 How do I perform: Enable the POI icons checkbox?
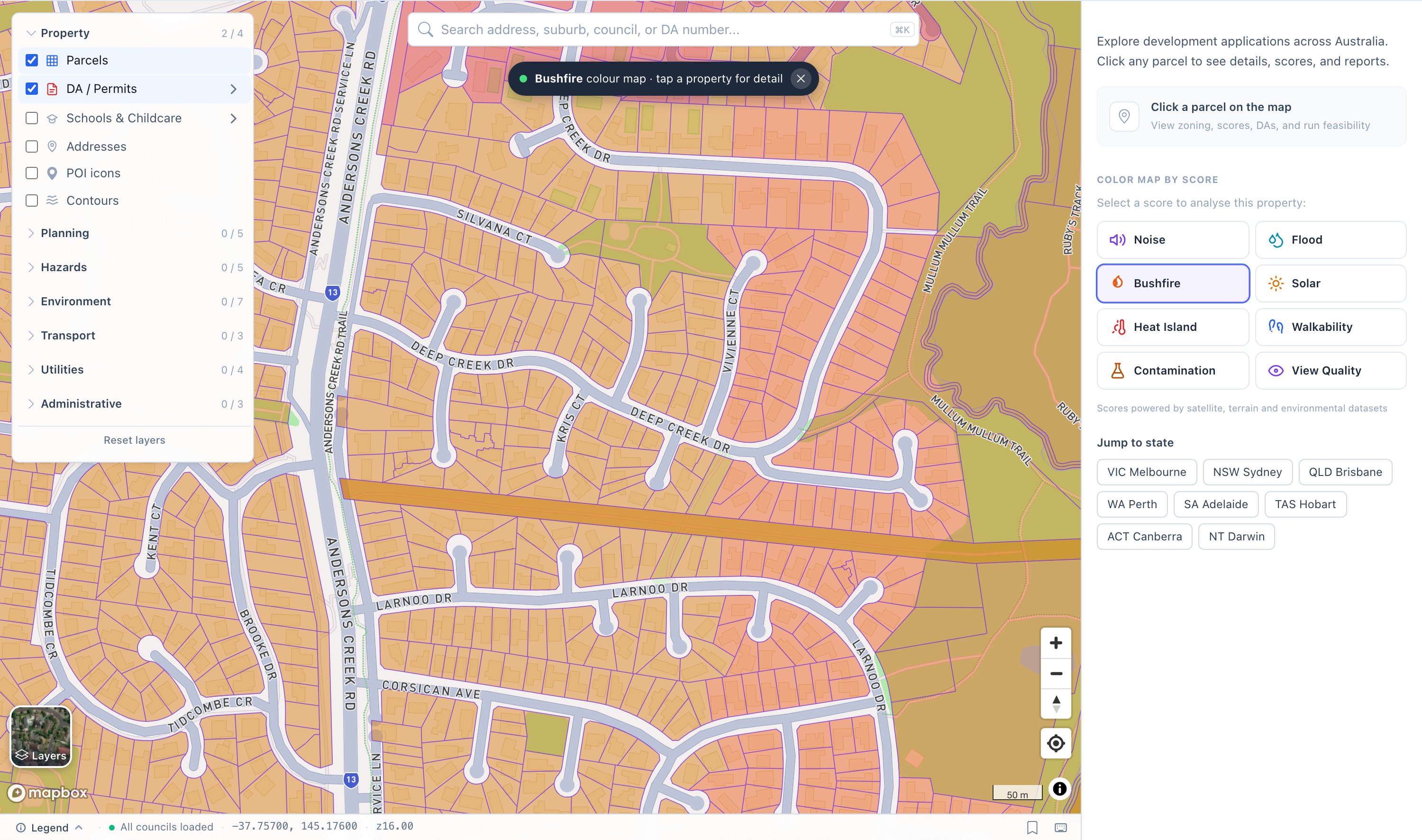(x=32, y=173)
